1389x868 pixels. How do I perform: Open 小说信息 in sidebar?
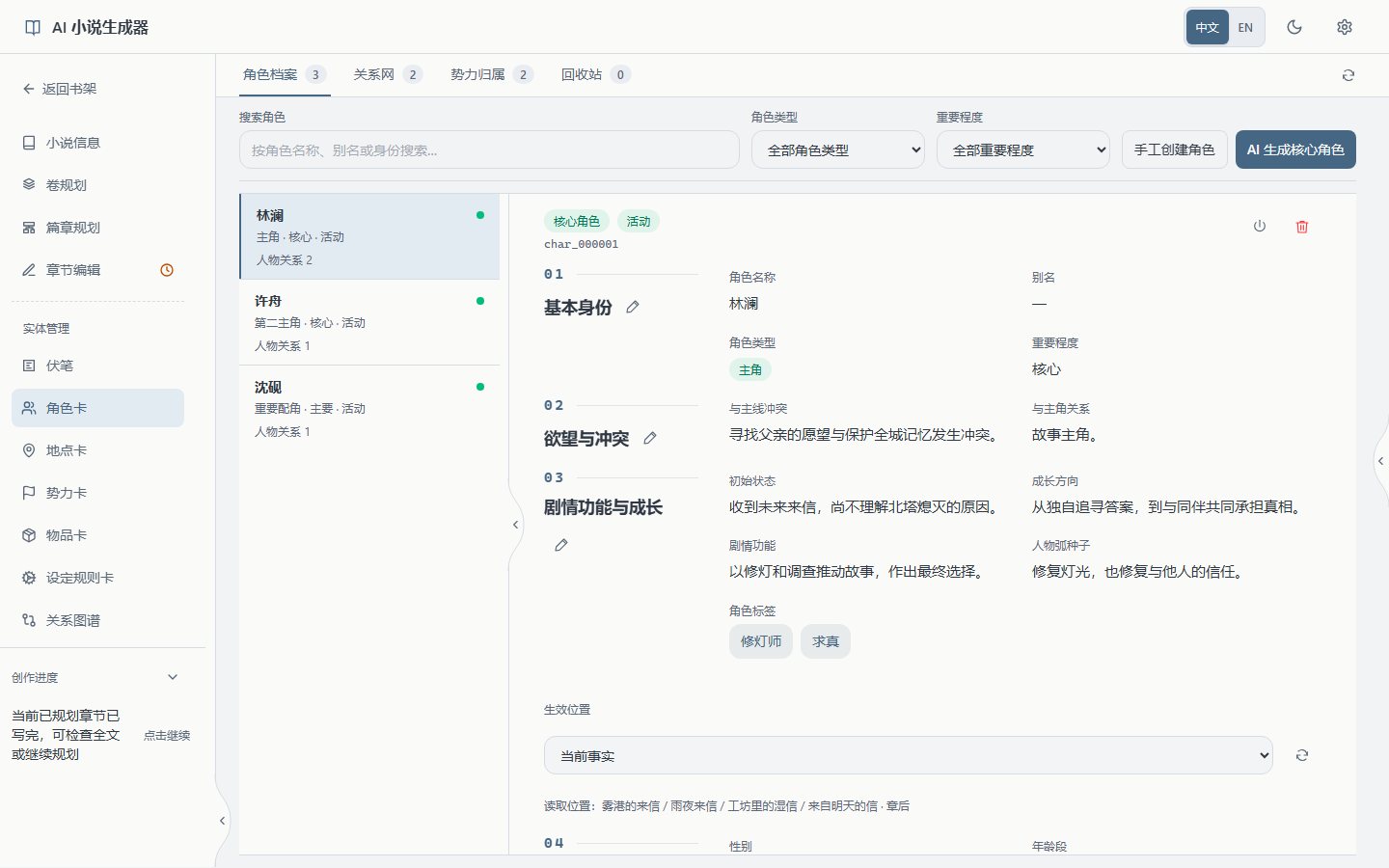point(97,143)
